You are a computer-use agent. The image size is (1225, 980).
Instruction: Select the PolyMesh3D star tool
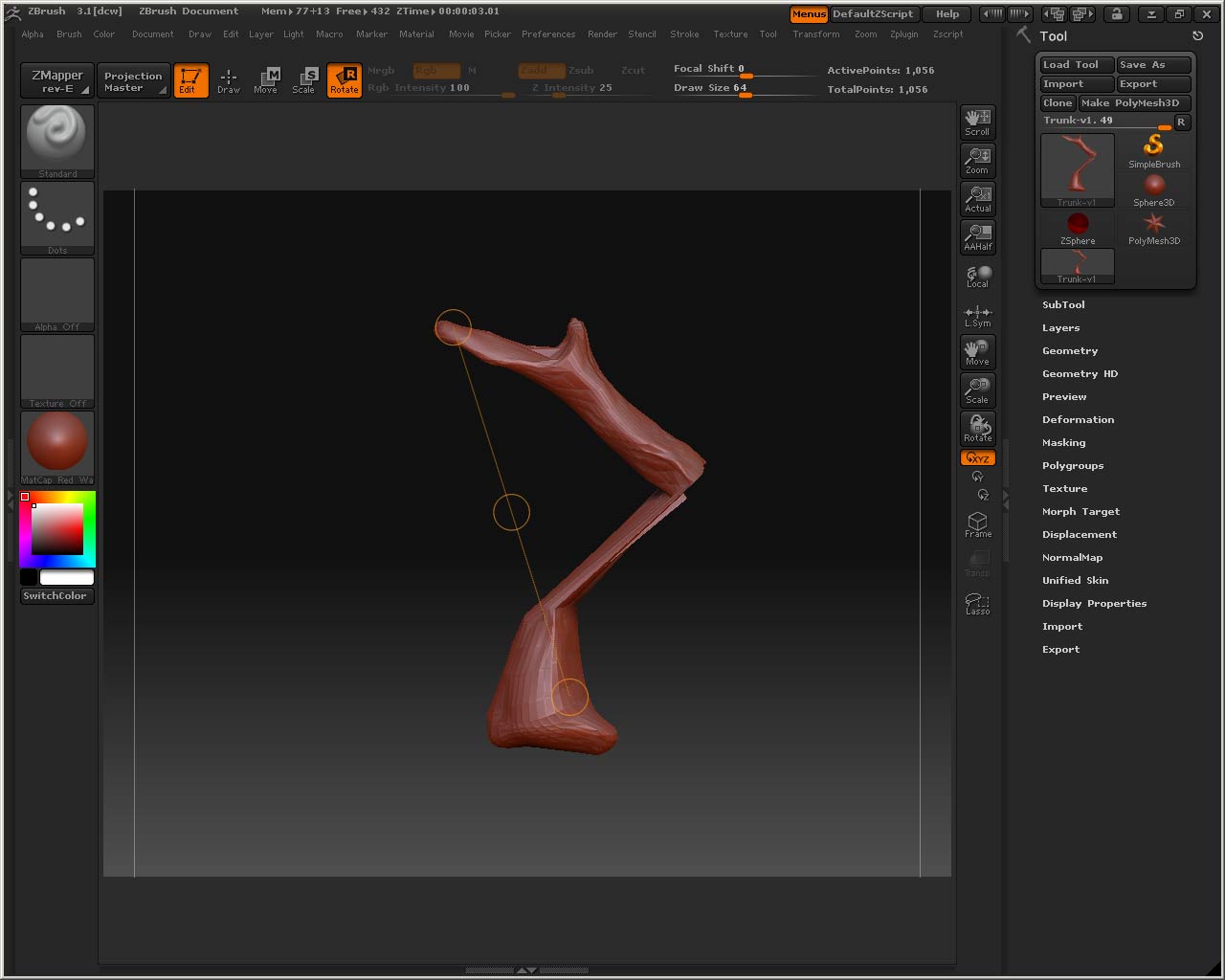tap(1154, 228)
